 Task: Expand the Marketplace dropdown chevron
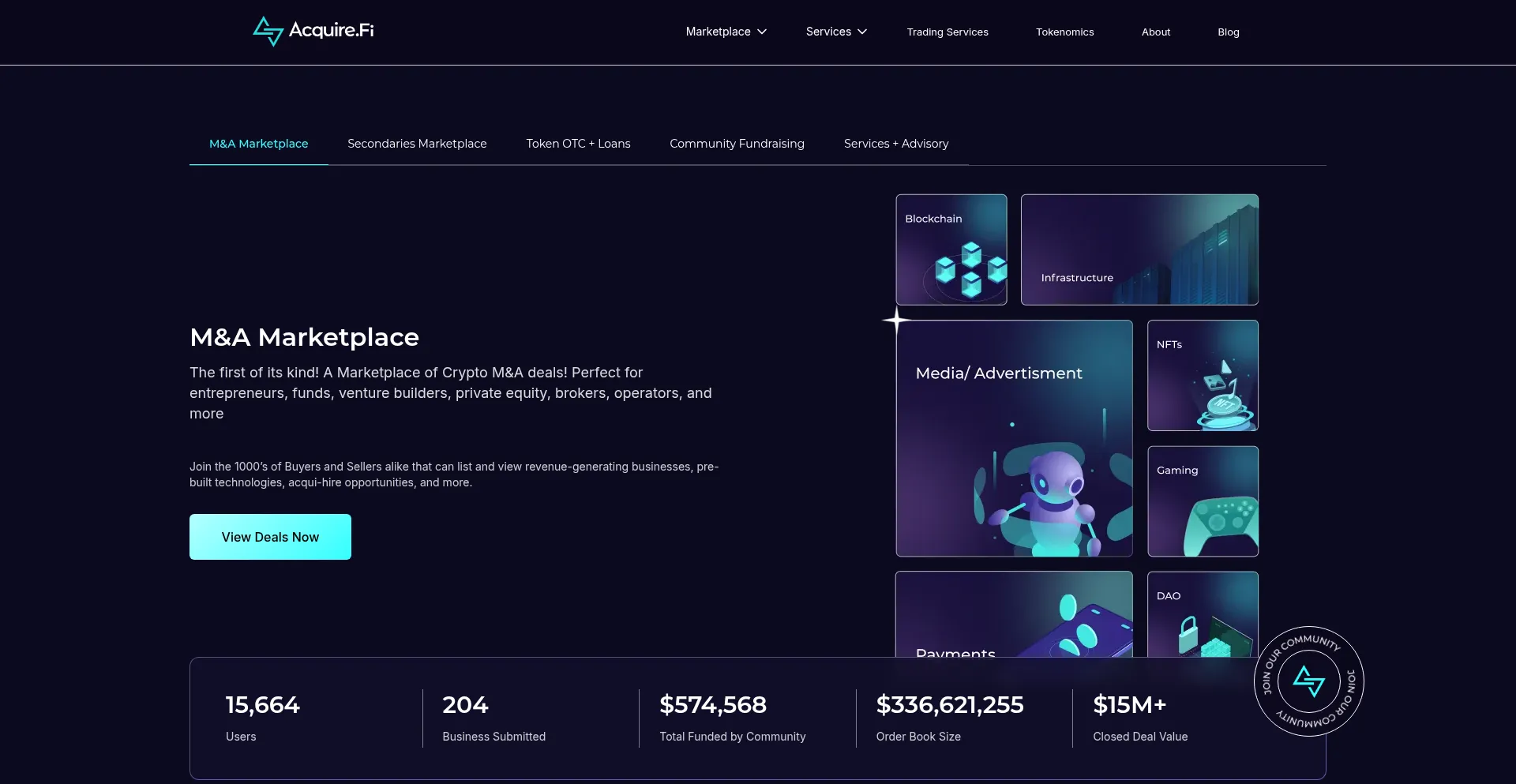762,32
